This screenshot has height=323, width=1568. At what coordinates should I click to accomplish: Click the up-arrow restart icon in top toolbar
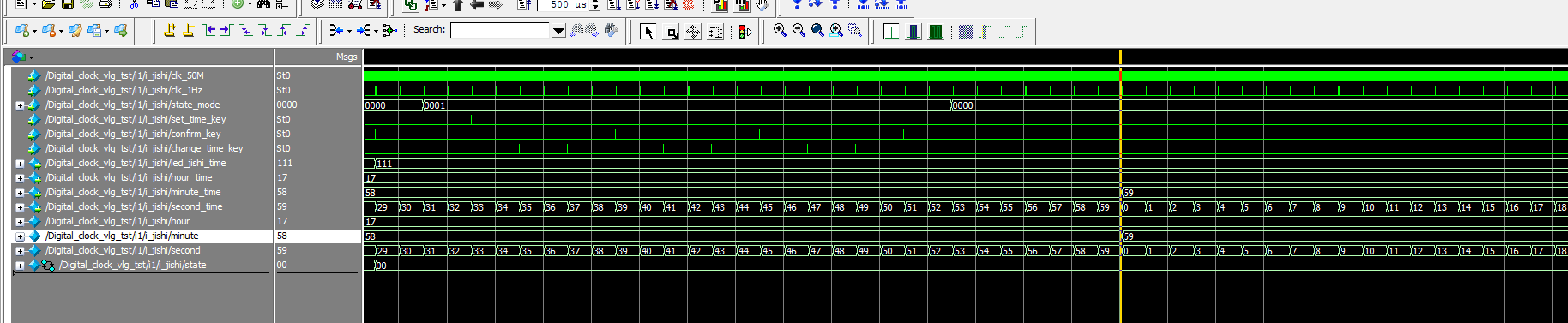(457, 4)
